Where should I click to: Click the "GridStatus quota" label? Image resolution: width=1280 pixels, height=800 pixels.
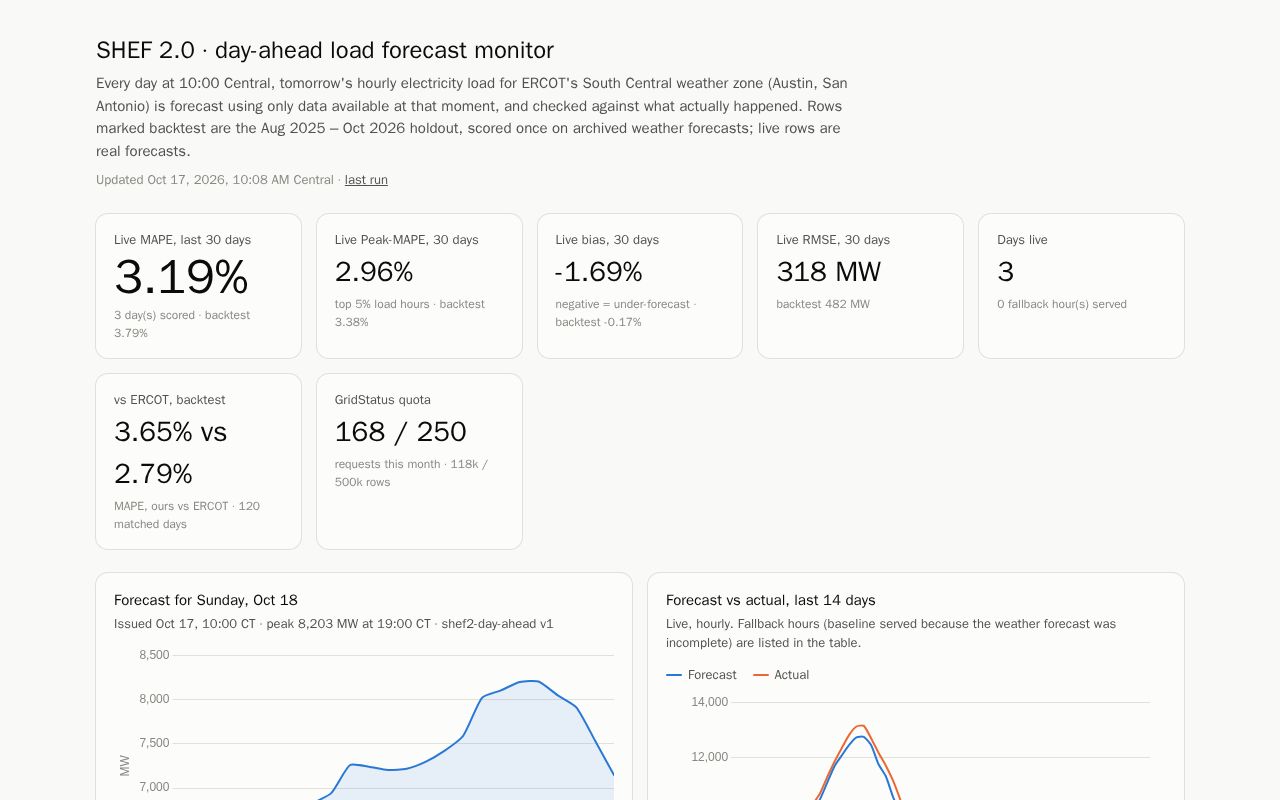[x=383, y=400]
